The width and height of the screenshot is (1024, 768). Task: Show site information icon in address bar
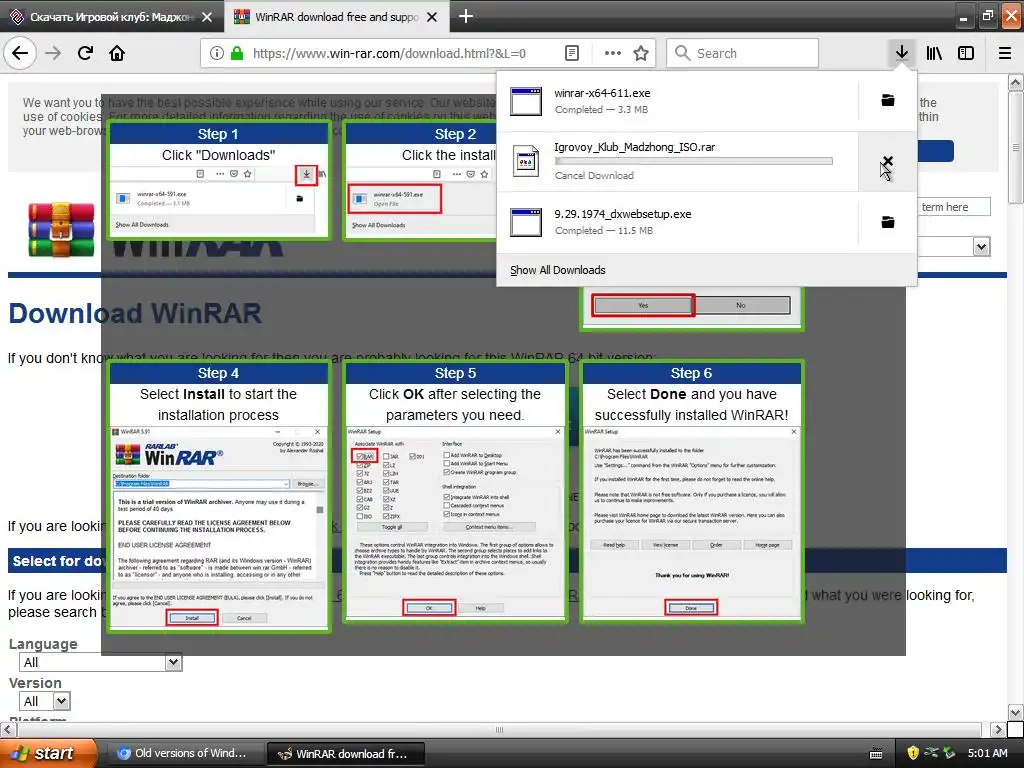point(217,53)
